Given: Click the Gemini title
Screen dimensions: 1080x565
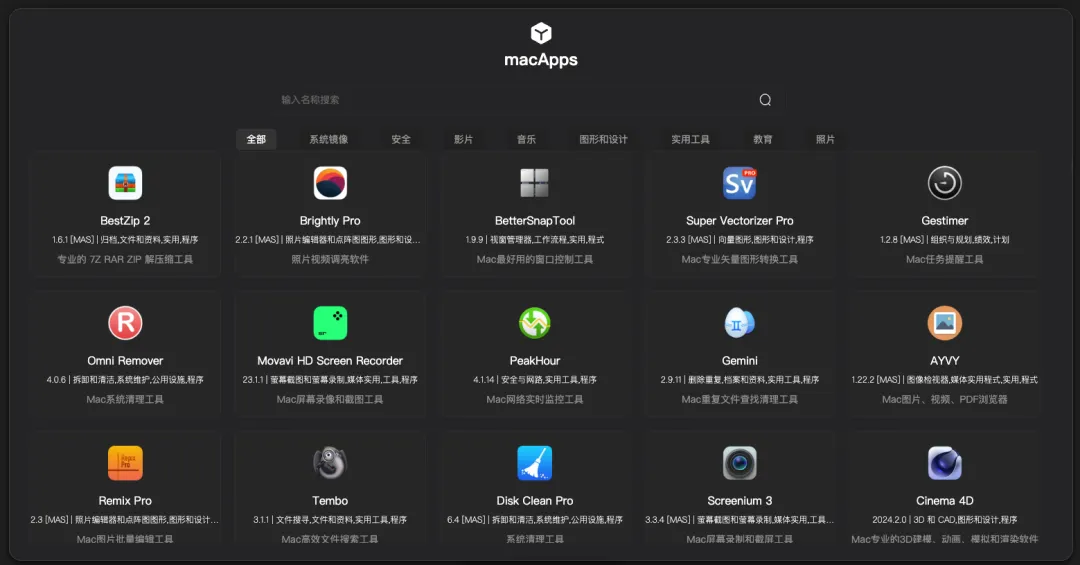Looking at the screenshot, I should click(x=740, y=360).
